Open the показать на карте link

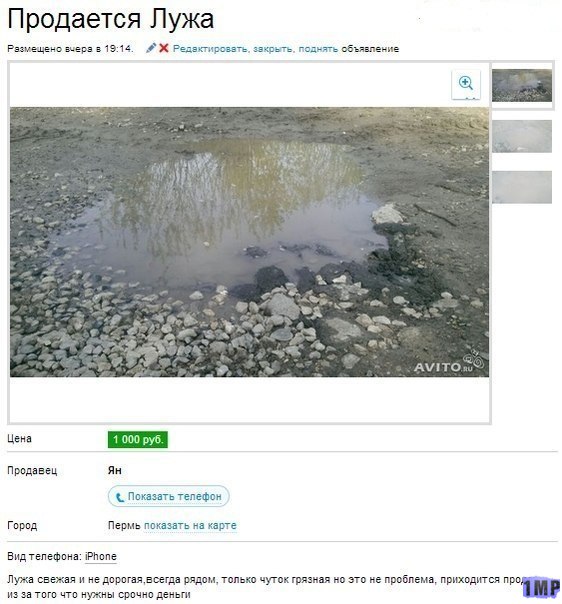pyautogui.click(x=190, y=525)
